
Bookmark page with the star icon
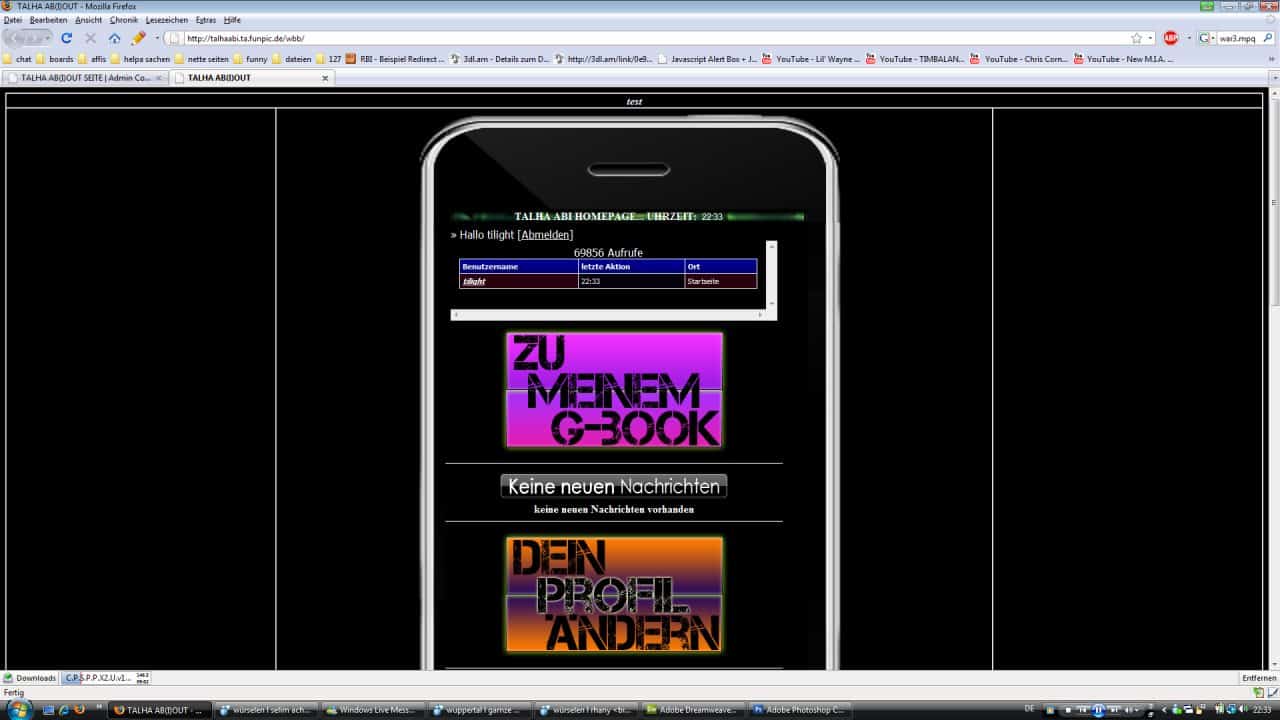(x=1136, y=38)
